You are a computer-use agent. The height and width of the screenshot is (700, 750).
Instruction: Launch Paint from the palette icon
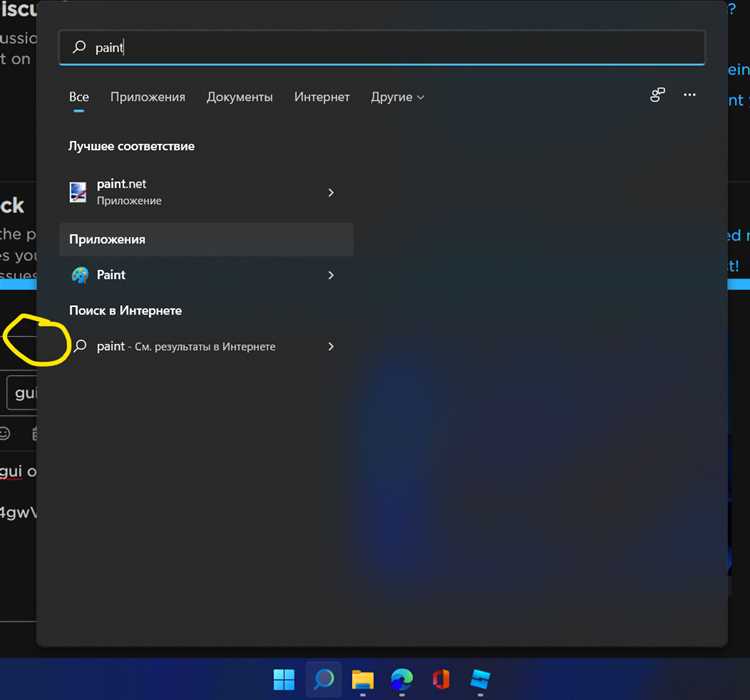80,275
